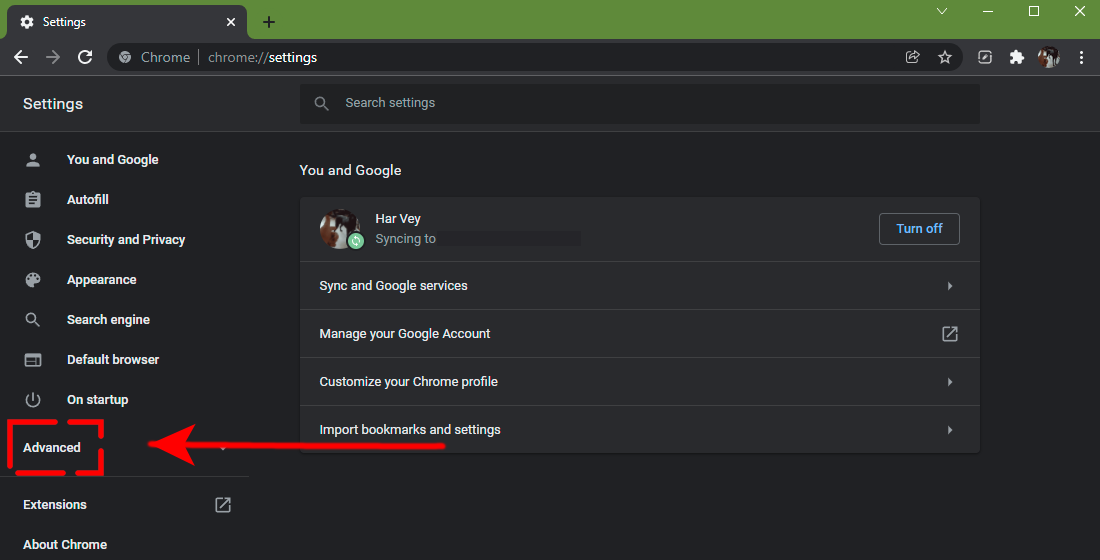Open Customize your Chrome profile
The height and width of the screenshot is (560, 1100).
[x=639, y=382]
